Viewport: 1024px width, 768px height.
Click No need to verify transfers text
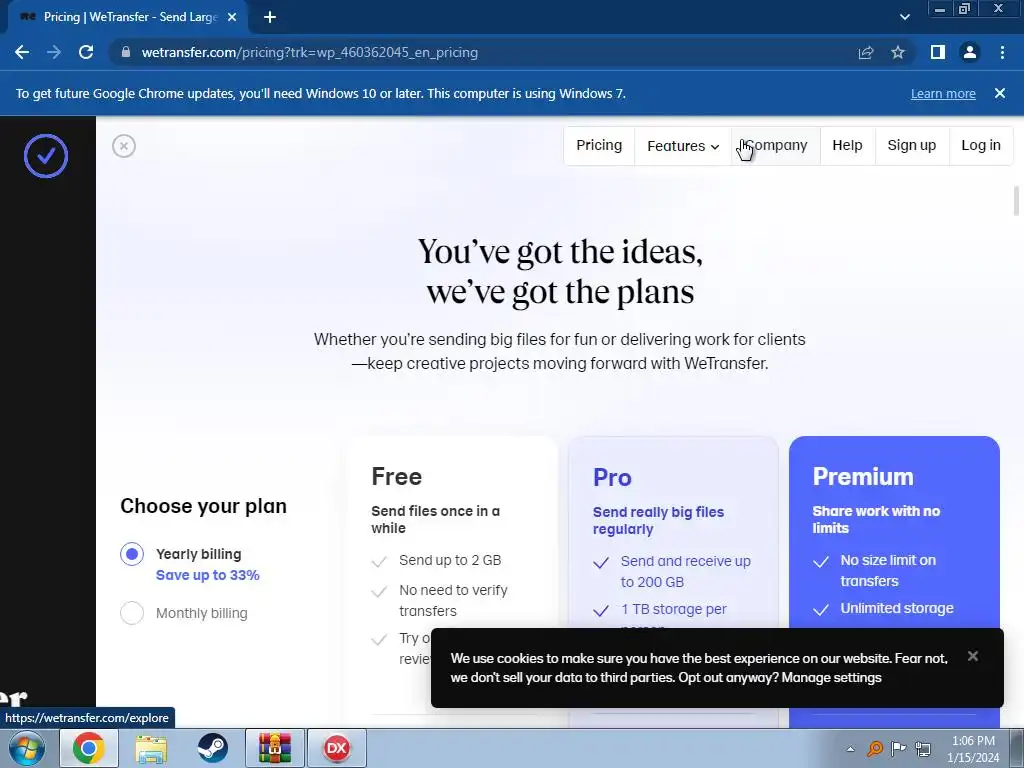(x=453, y=601)
